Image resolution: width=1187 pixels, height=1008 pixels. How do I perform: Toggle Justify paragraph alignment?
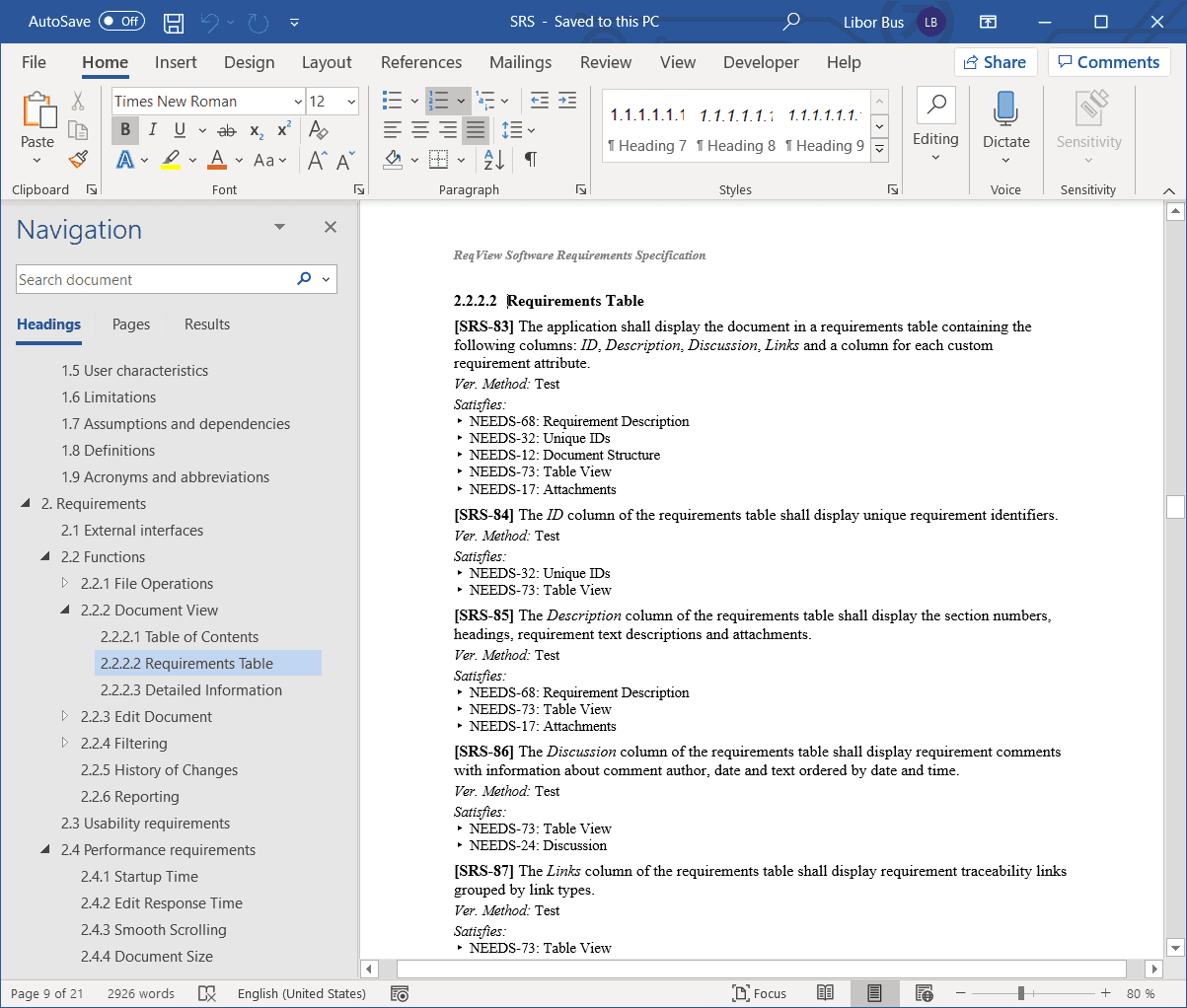point(476,129)
